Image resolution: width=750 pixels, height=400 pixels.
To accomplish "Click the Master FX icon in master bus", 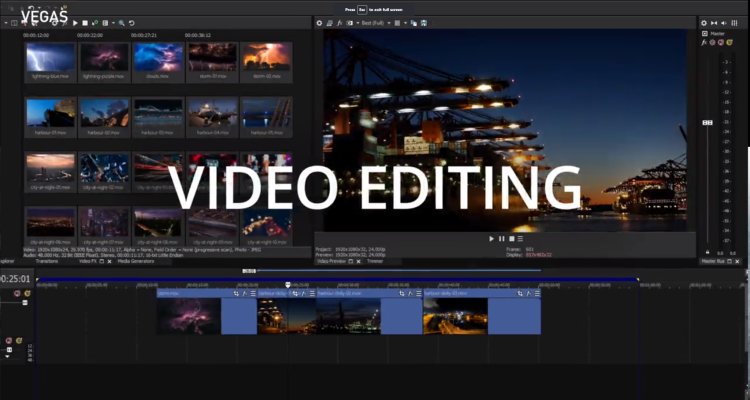I will 704,43.
